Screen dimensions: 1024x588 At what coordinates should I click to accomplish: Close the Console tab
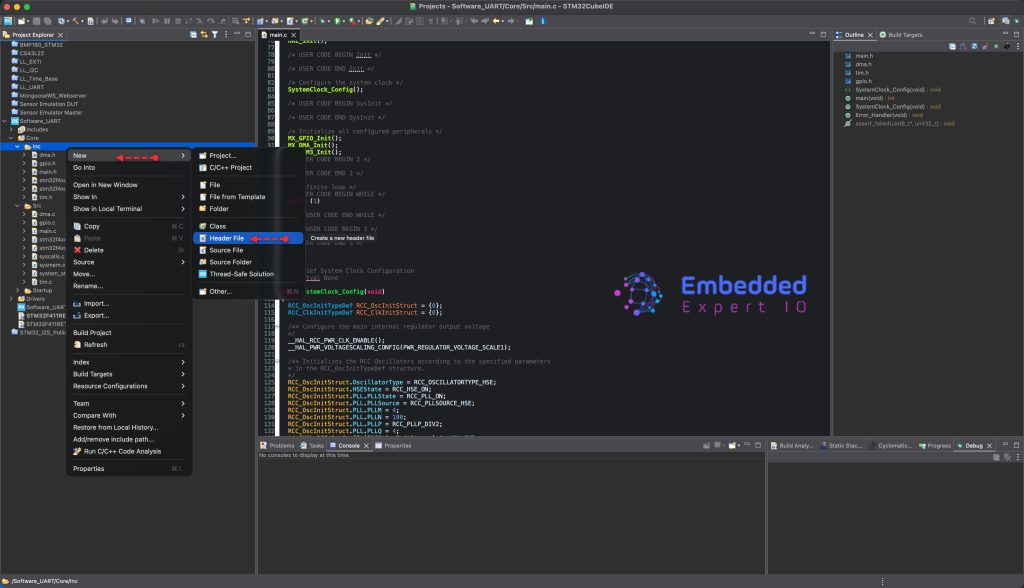[366, 446]
